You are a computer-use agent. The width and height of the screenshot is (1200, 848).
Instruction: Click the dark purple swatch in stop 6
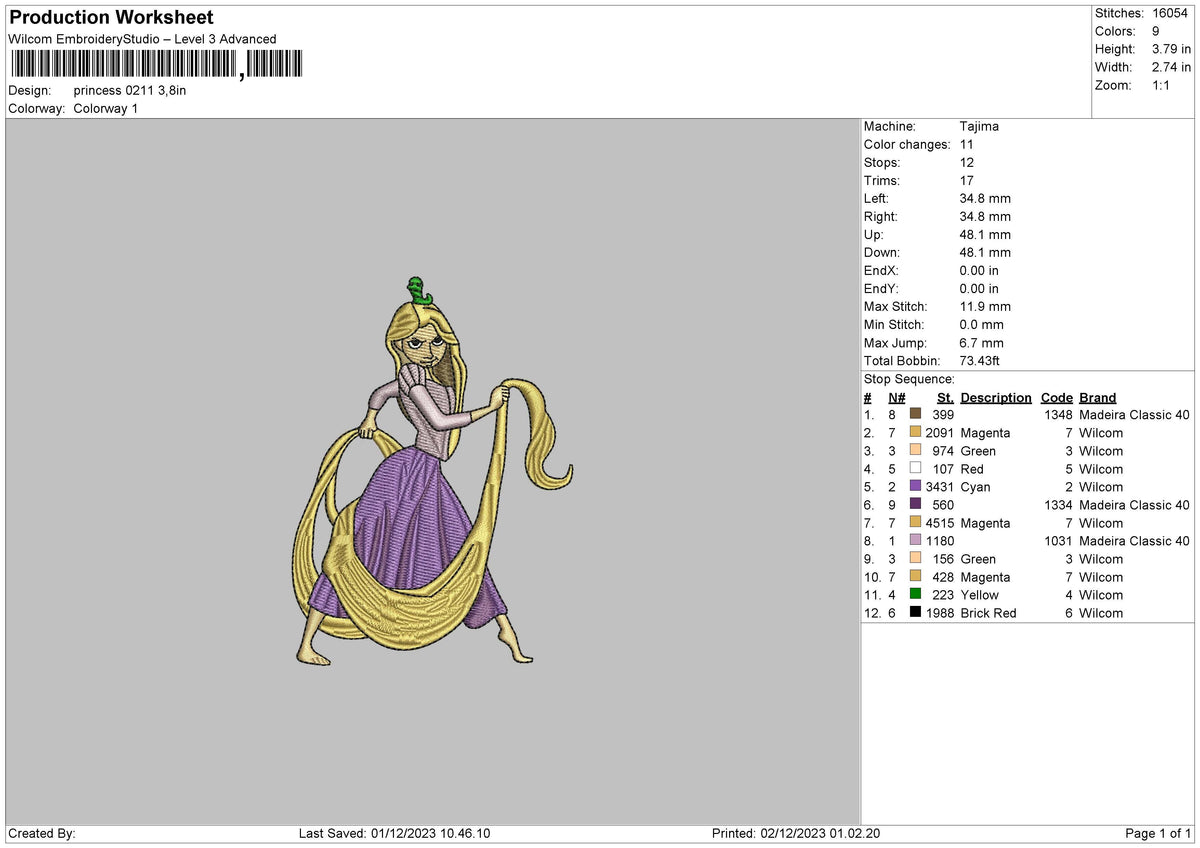(x=915, y=505)
